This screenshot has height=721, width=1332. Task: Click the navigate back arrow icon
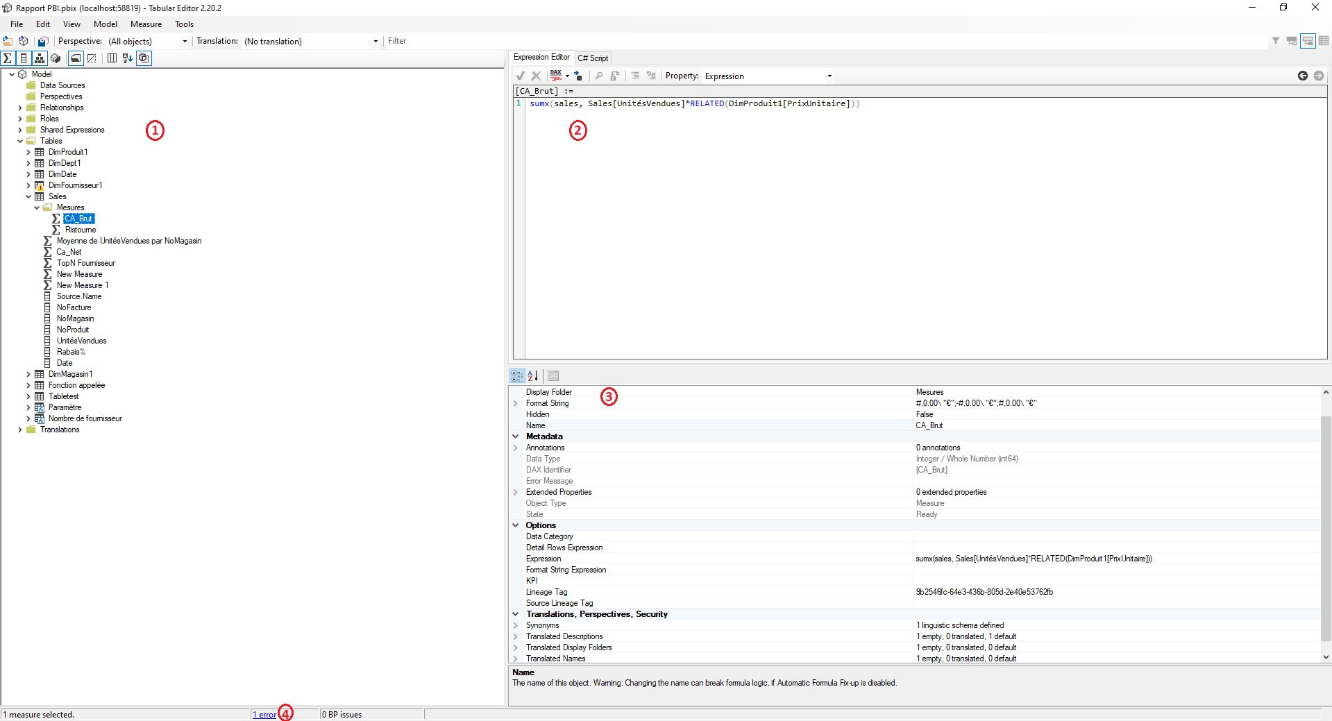click(x=1303, y=76)
